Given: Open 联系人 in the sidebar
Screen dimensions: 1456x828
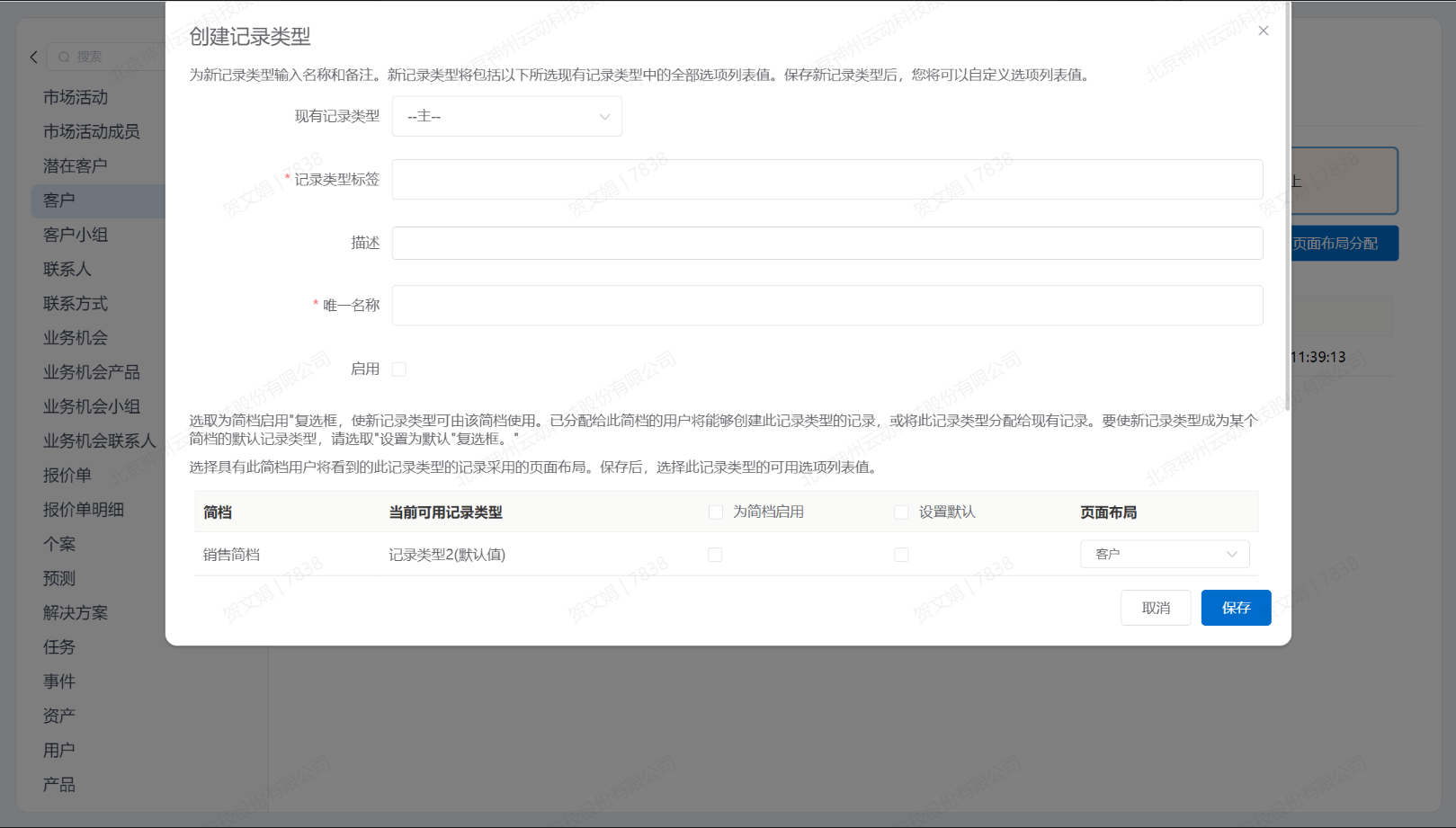Looking at the screenshot, I should 67,269.
